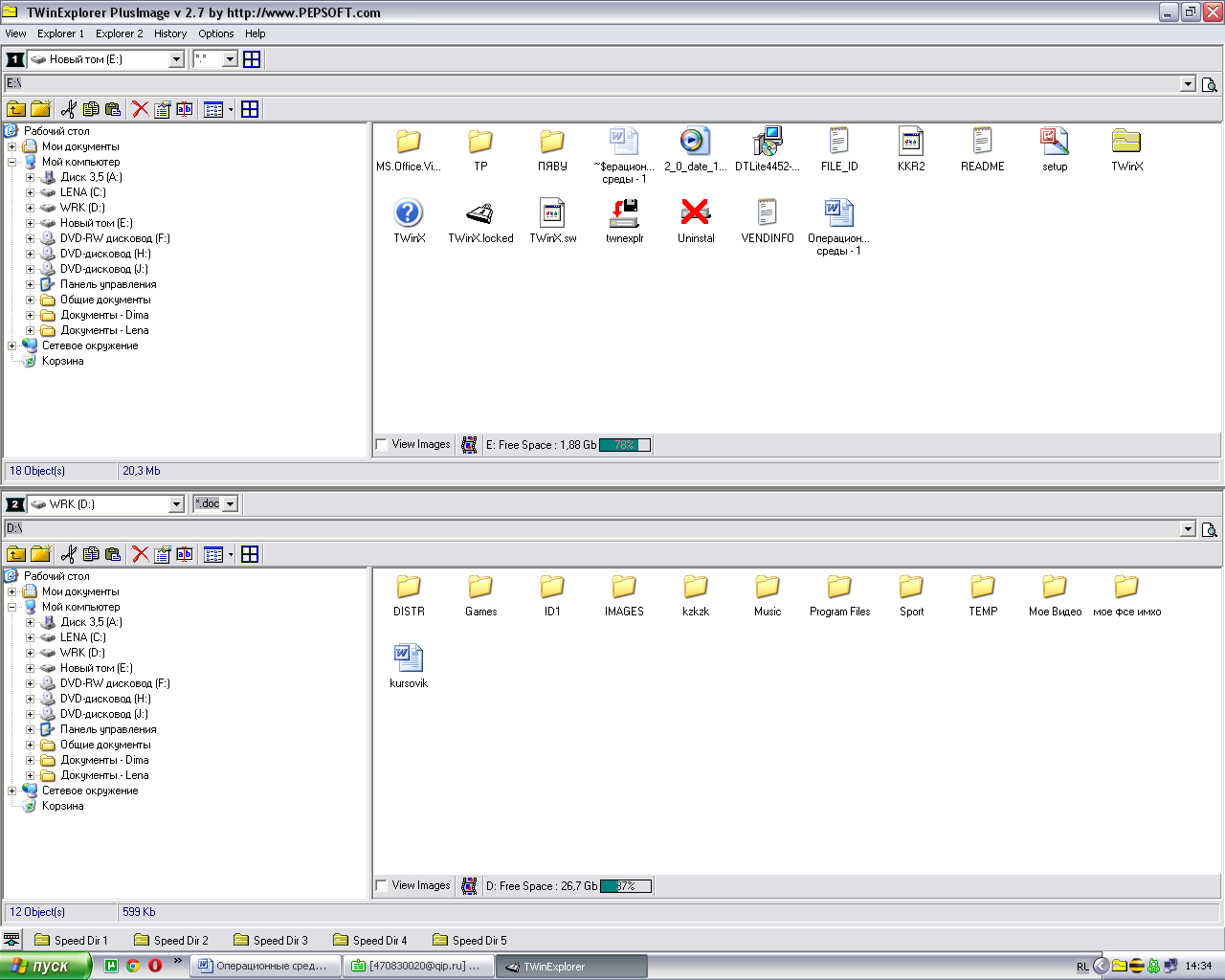Click the Speed Dir 1 button

pyautogui.click(x=72, y=941)
